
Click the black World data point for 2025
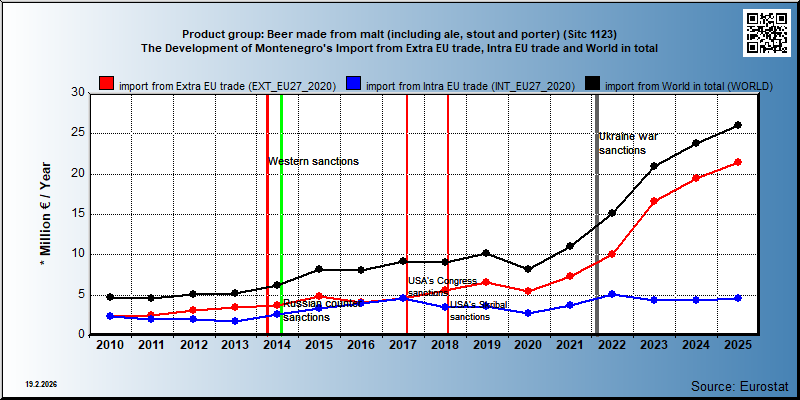[738, 125]
